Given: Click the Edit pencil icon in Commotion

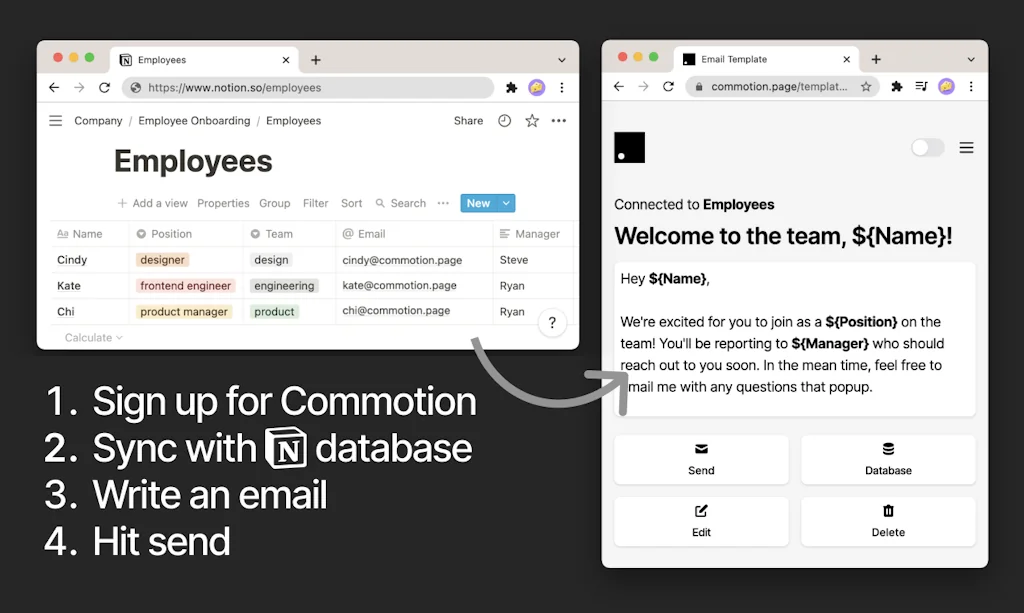Looking at the screenshot, I should pos(701,513).
